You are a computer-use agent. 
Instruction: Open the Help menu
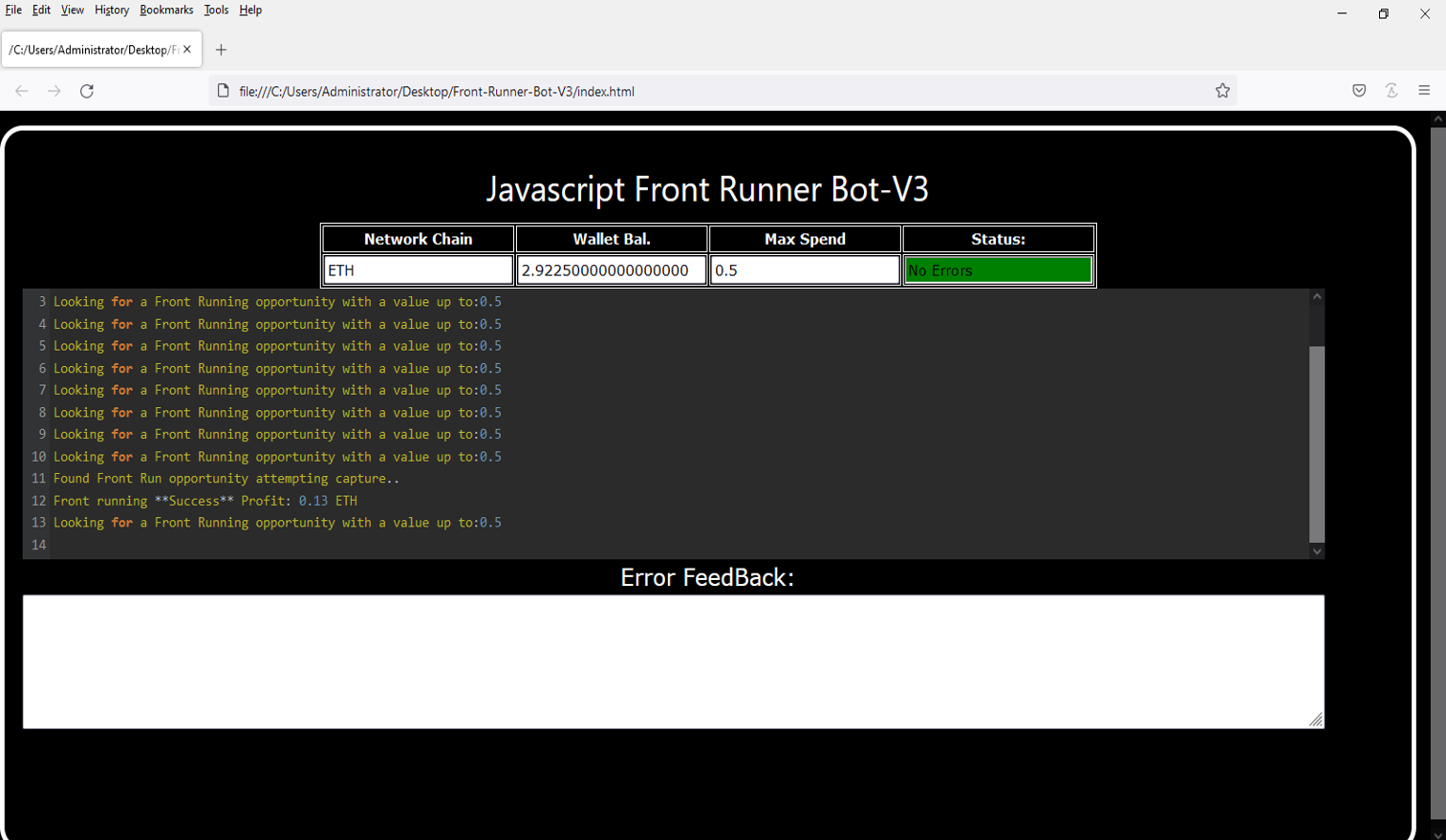point(250,10)
